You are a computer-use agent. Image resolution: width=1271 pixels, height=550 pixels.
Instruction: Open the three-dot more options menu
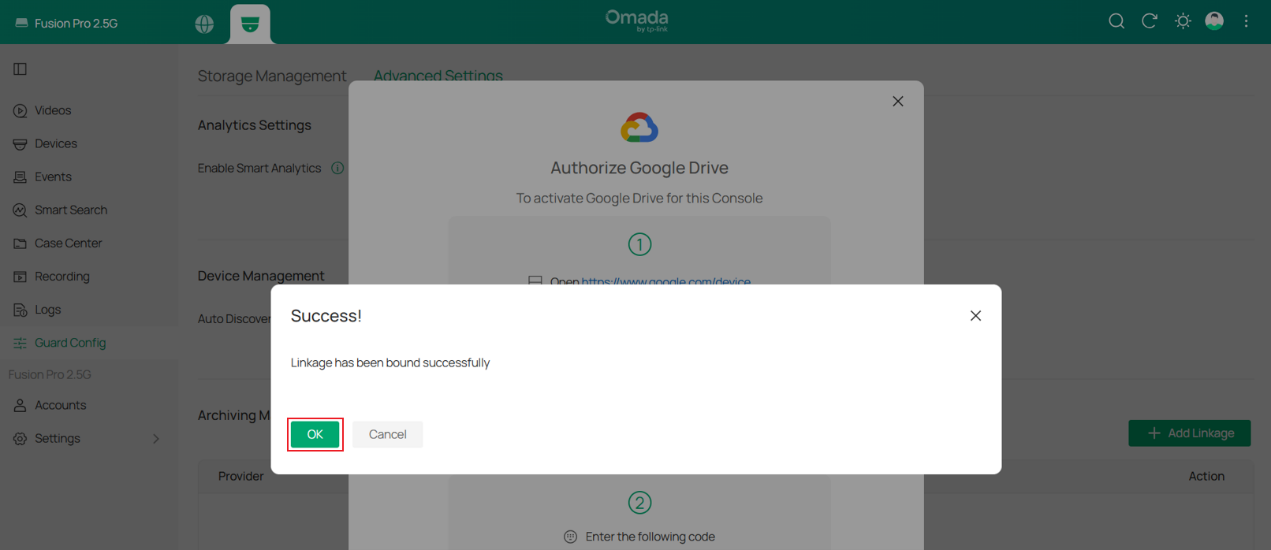(x=1246, y=21)
